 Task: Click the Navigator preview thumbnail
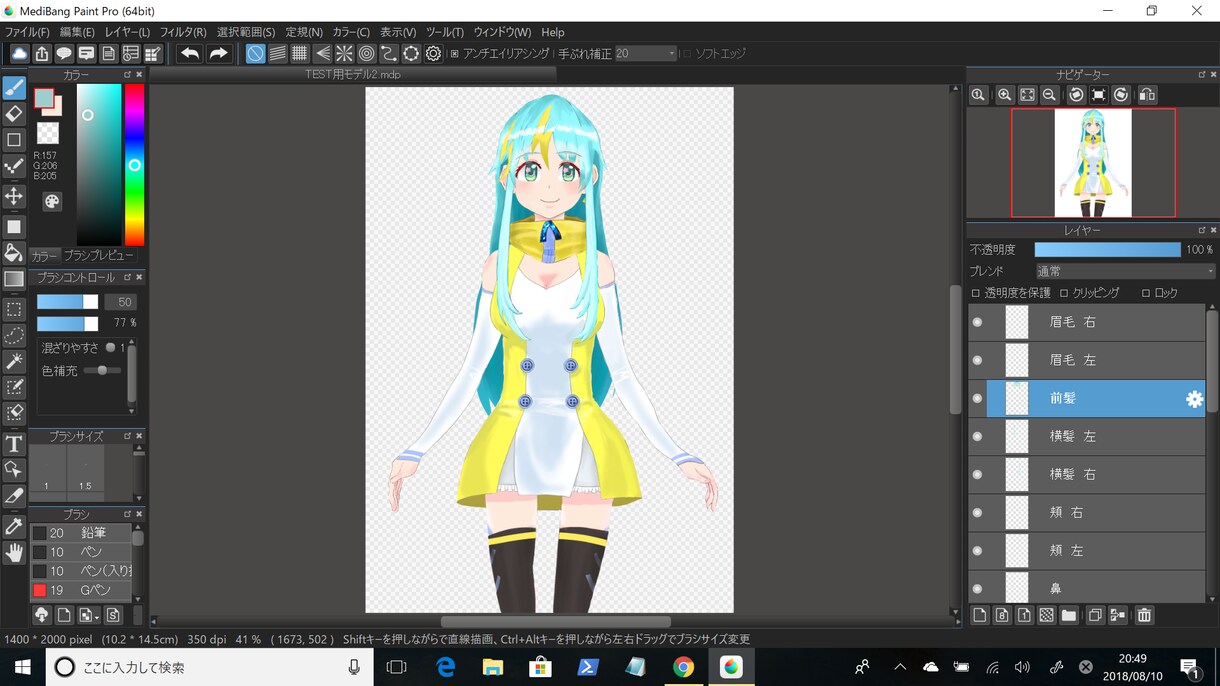tap(1093, 163)
